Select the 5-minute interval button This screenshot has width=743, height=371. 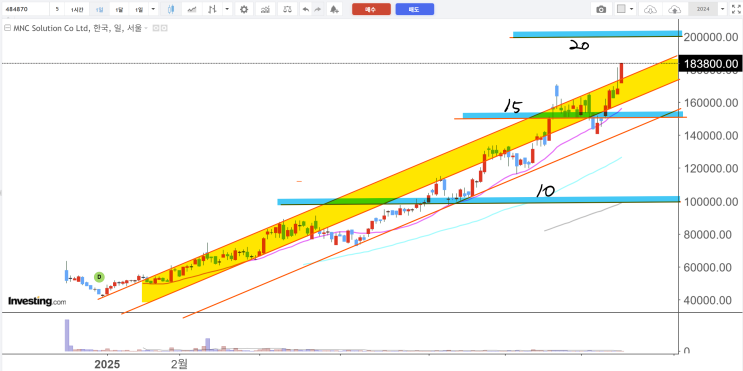pos(57,9)
